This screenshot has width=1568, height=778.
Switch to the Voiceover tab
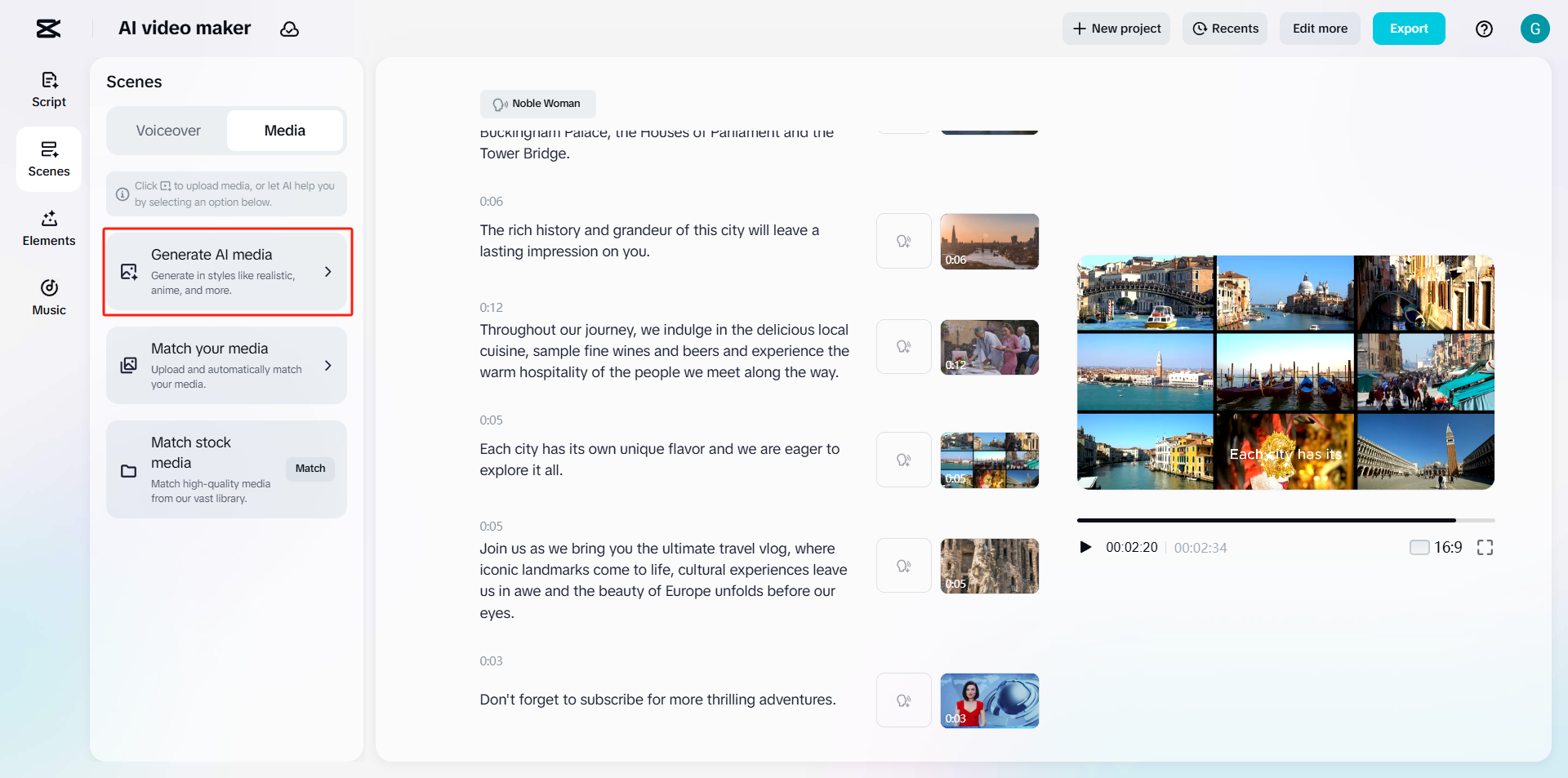pos(168,131)
